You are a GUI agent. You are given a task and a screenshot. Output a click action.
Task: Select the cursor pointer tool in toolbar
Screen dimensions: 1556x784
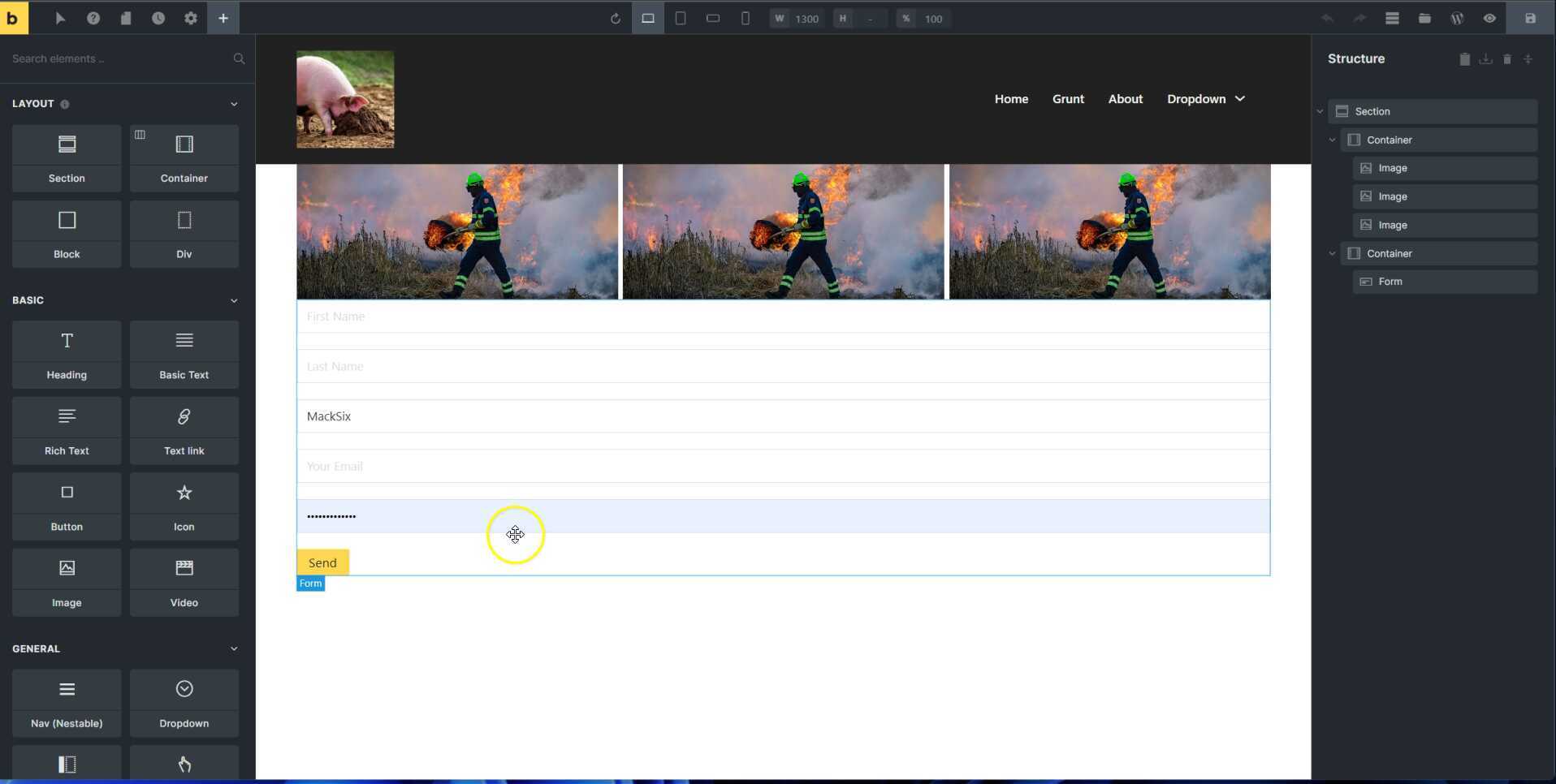[60, 18]
